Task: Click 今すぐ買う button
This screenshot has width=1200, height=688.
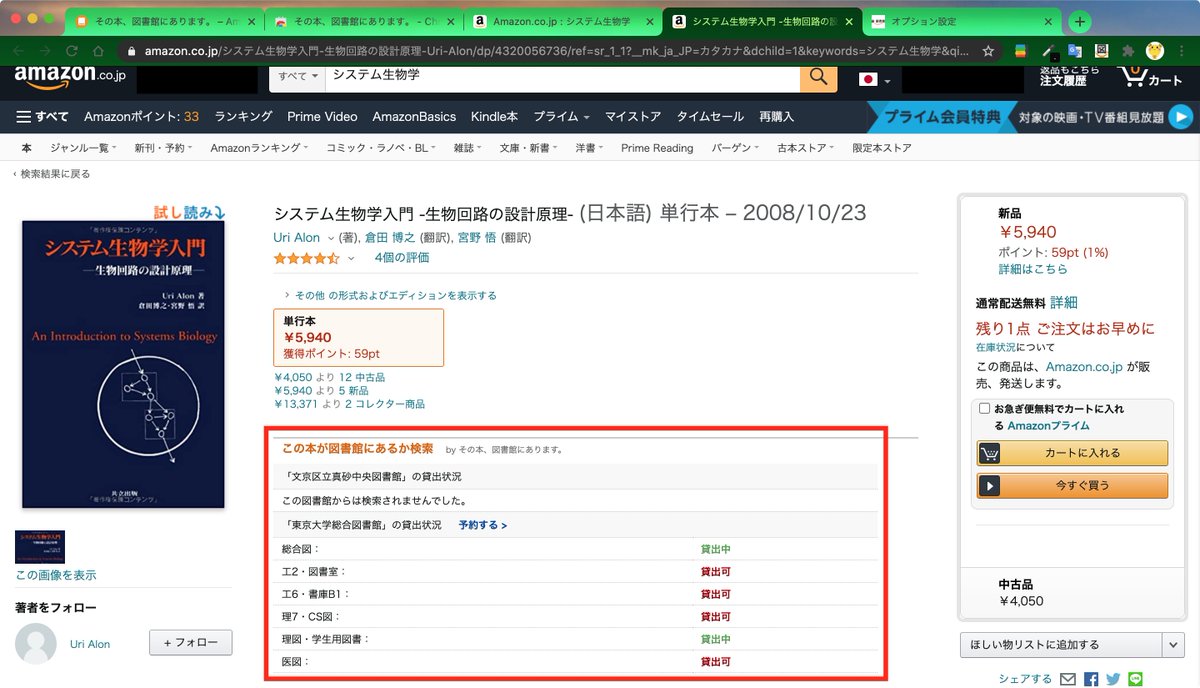Action: click(1072, 486)
